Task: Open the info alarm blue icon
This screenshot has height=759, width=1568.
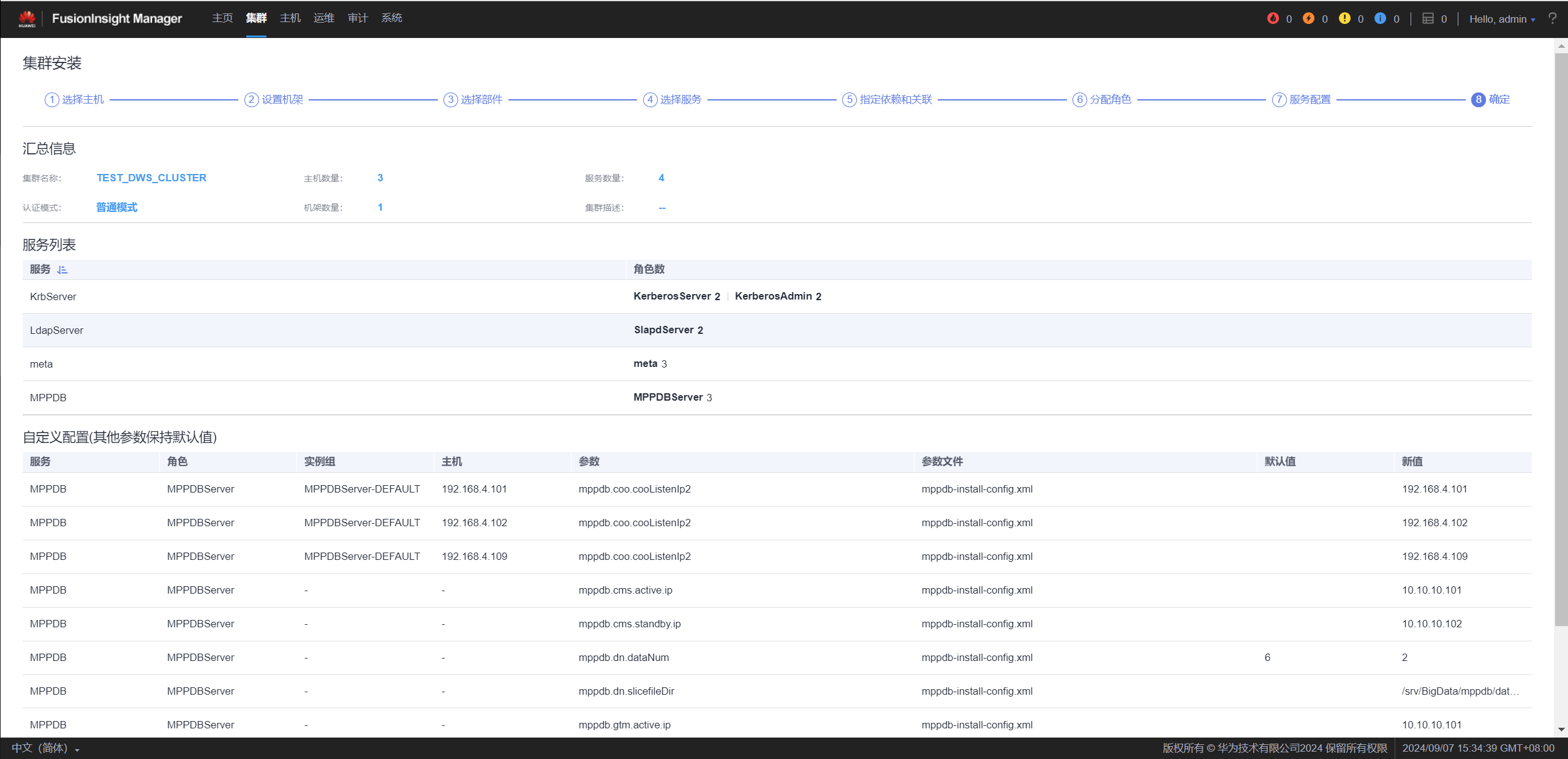Action: (1380, 18)
